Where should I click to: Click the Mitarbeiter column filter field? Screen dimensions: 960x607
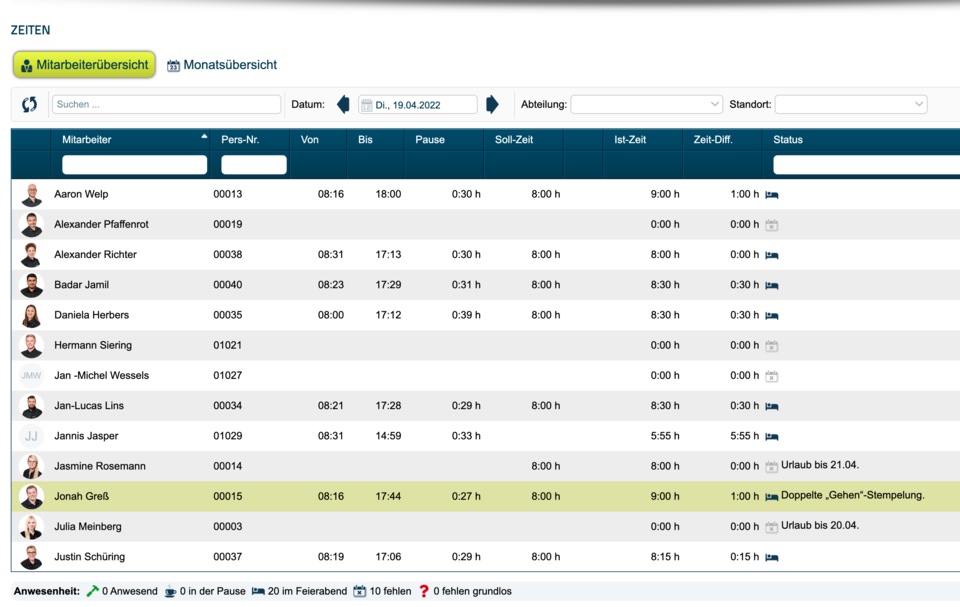pos(134,165)
